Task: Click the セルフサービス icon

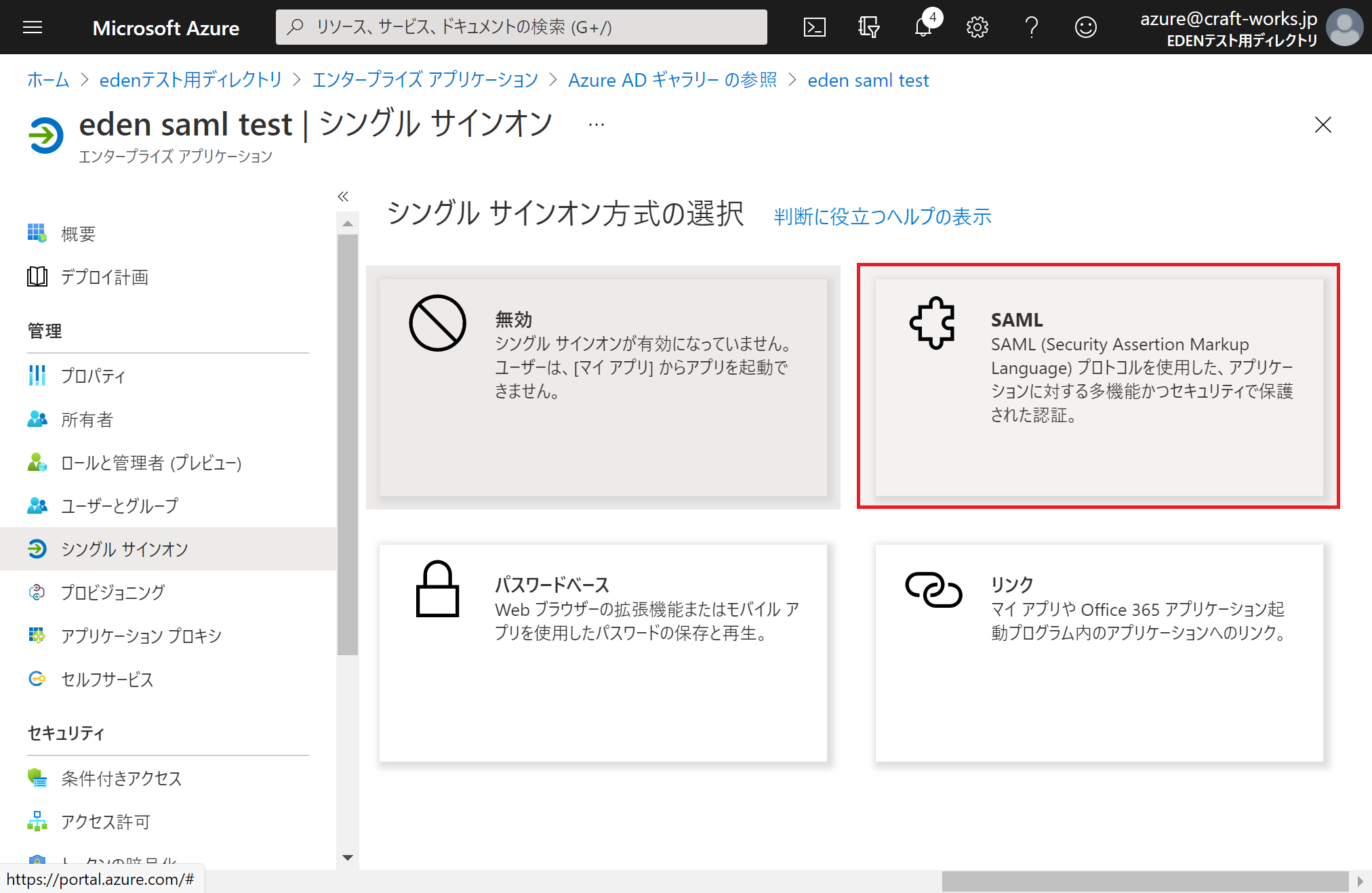Action: pos(37,679)
